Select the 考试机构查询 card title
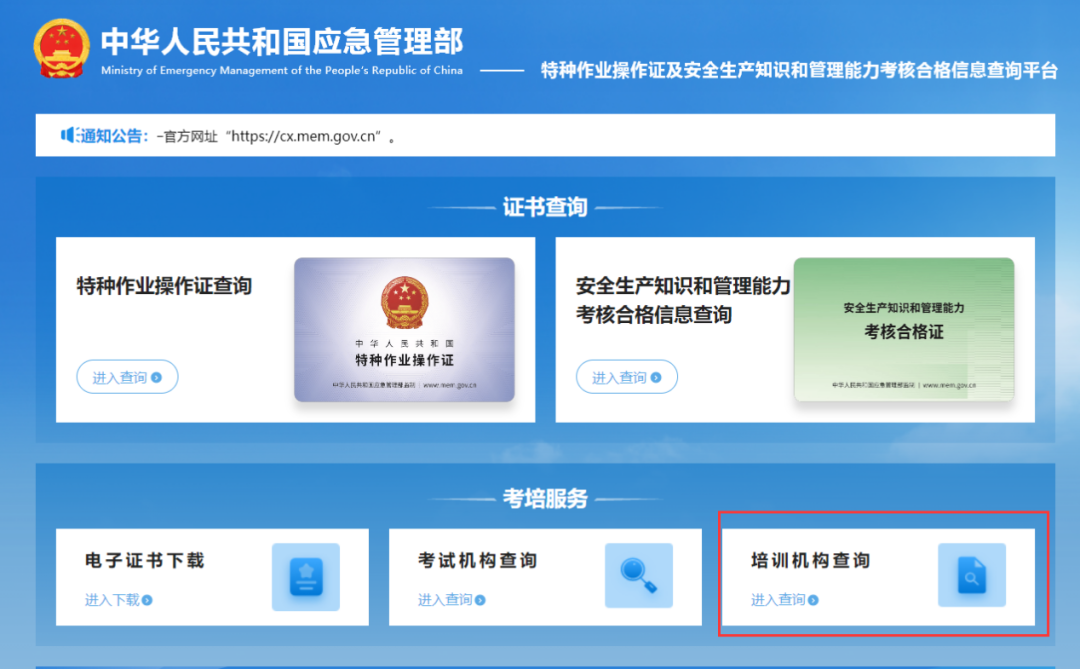 [477, 561]
